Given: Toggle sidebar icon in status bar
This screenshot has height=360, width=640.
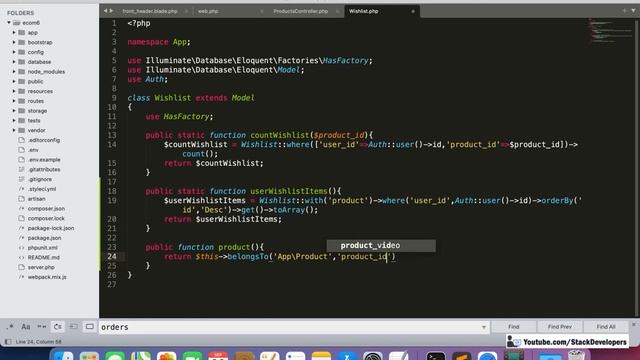Looking at the screenshot, I should click(x=8, y=341).
